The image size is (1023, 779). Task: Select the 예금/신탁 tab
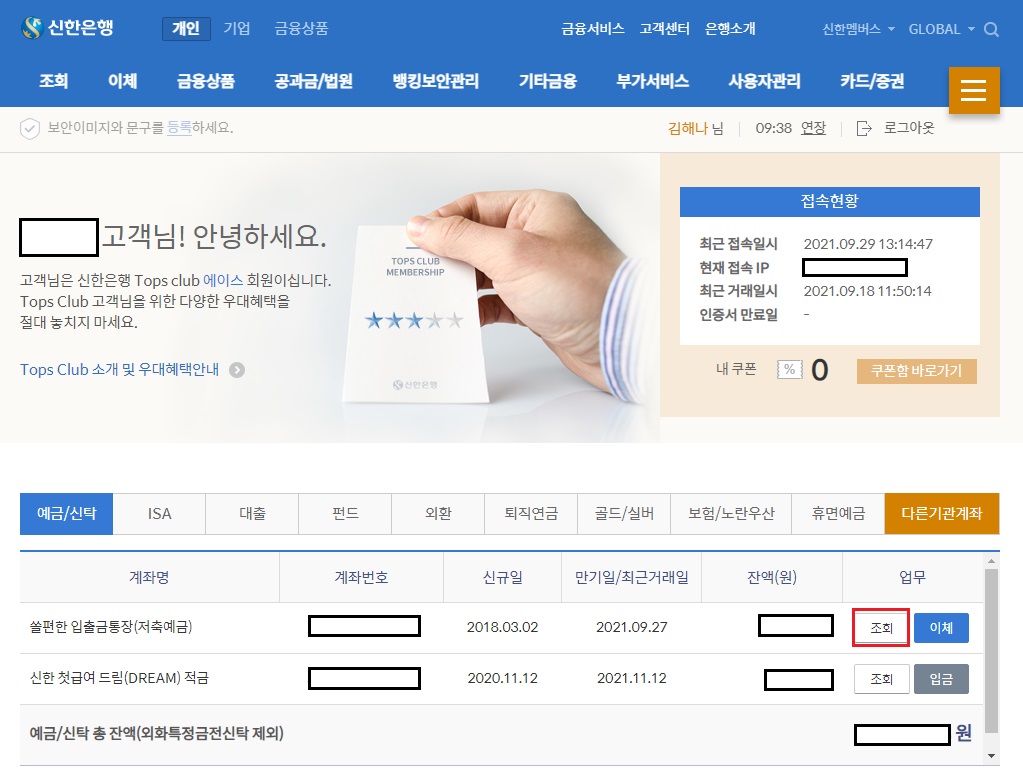67,514
